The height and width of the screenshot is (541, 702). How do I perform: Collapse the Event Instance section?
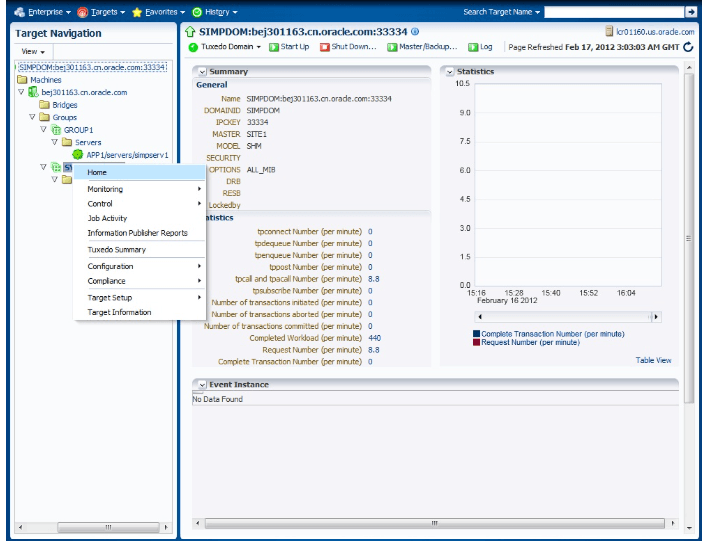click(202, 385)
